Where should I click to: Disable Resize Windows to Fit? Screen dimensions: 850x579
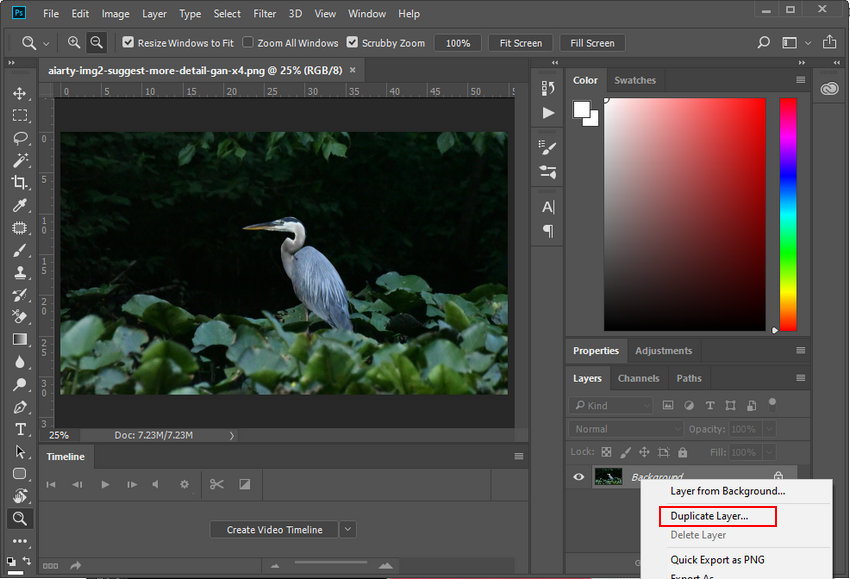(x=126, y=43)
